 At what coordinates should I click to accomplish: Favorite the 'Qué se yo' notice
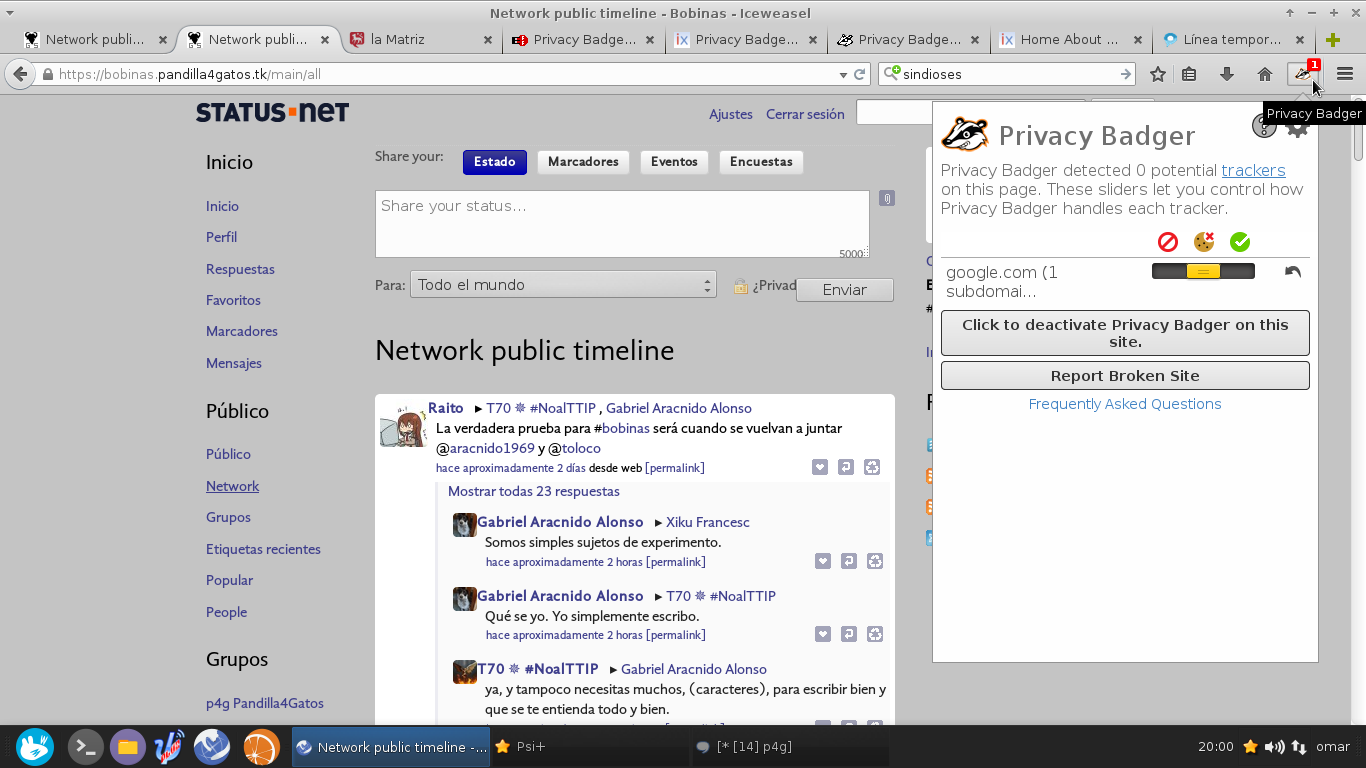click(823, 634)
